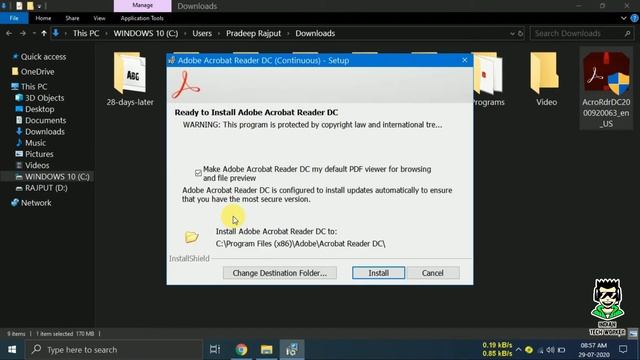Click Pradeep Rajput breadcrumb
Viewport: 640px width, 360px height.
(x=253, y=33)
